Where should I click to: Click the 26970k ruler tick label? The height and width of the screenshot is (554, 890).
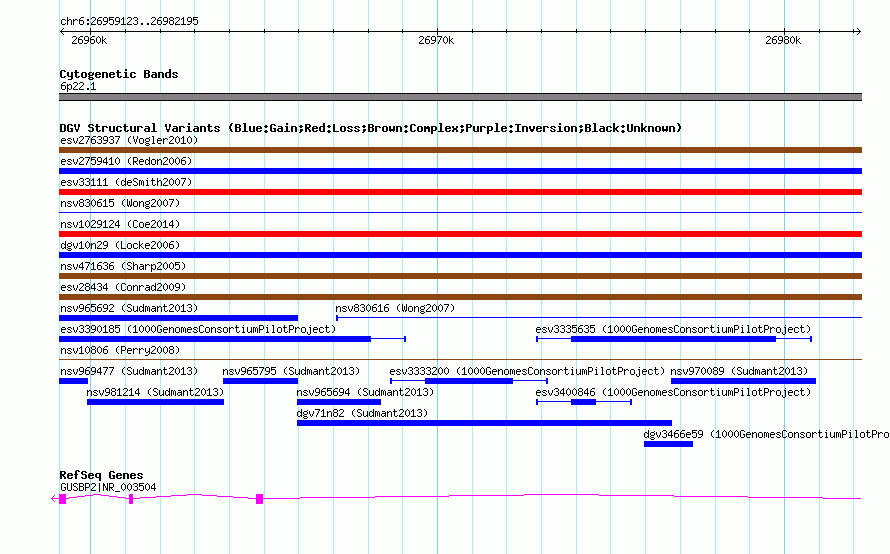pos(436,40)
